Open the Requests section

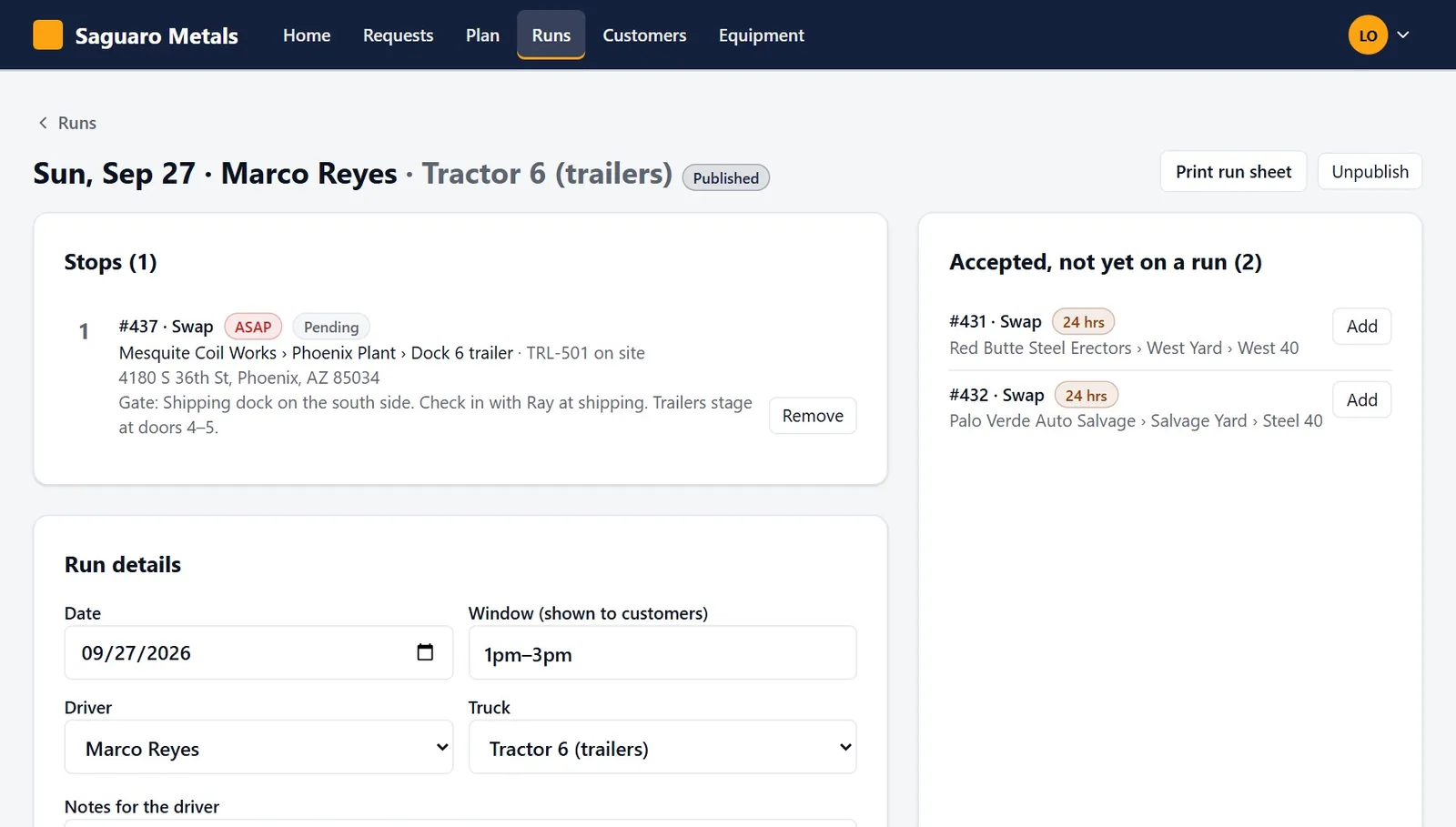[x=398, y=35]
